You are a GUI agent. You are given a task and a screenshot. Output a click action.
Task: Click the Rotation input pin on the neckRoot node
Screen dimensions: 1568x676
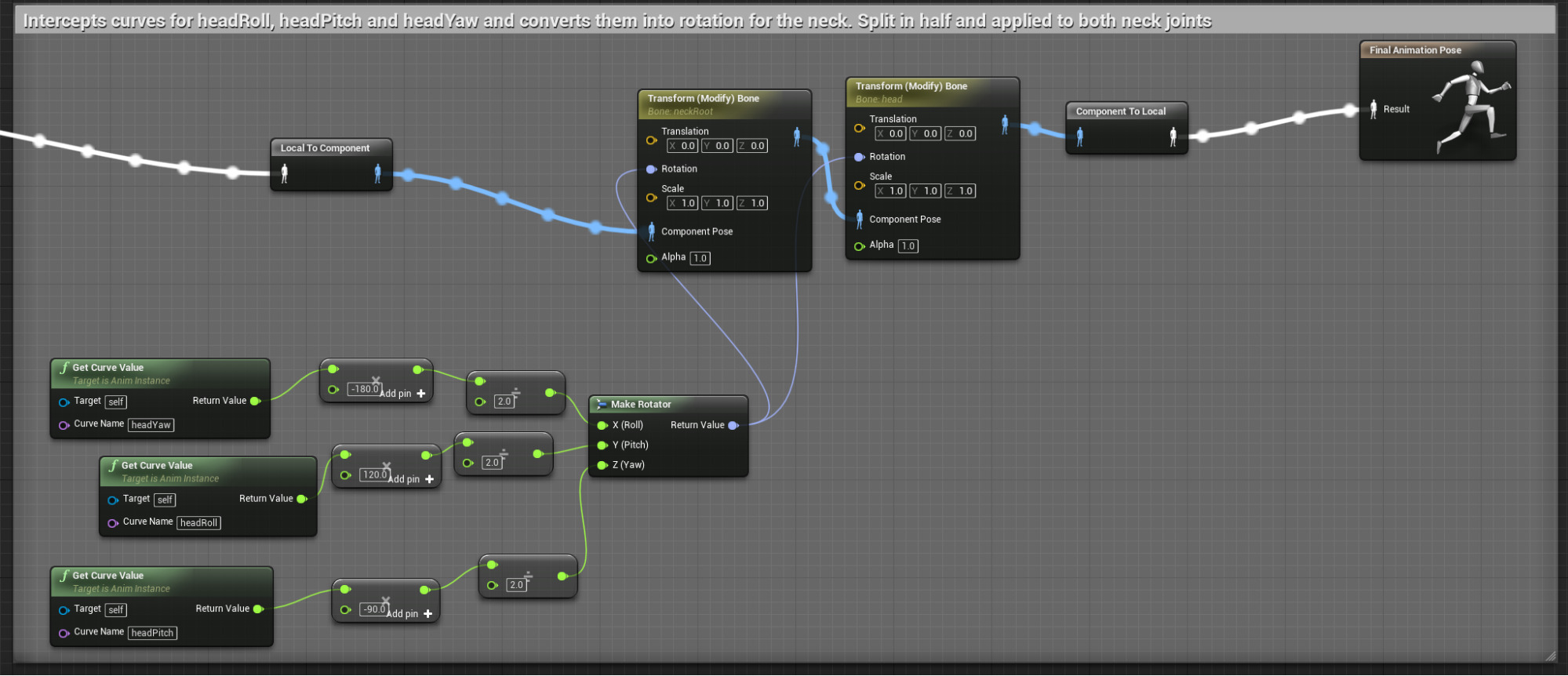[651, 169]
